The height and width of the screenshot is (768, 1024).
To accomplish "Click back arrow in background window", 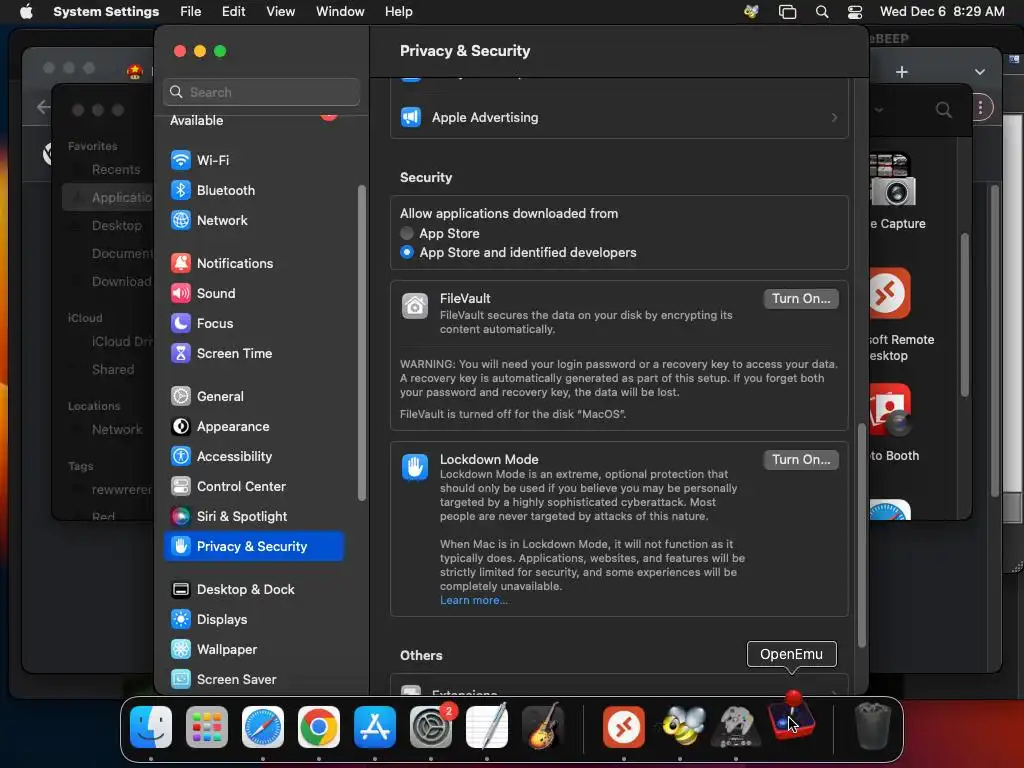I will 43,107.
